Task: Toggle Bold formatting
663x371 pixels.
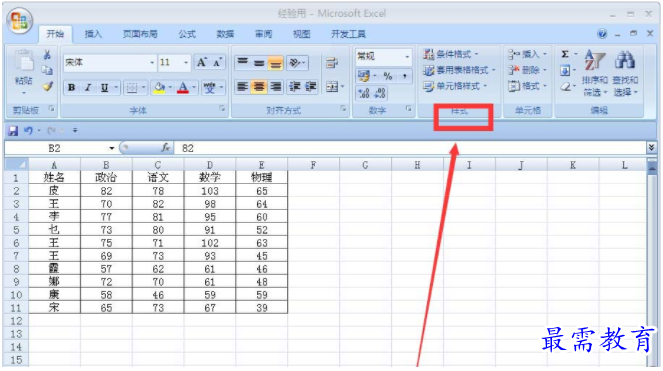Action: [x=71, y=88]
